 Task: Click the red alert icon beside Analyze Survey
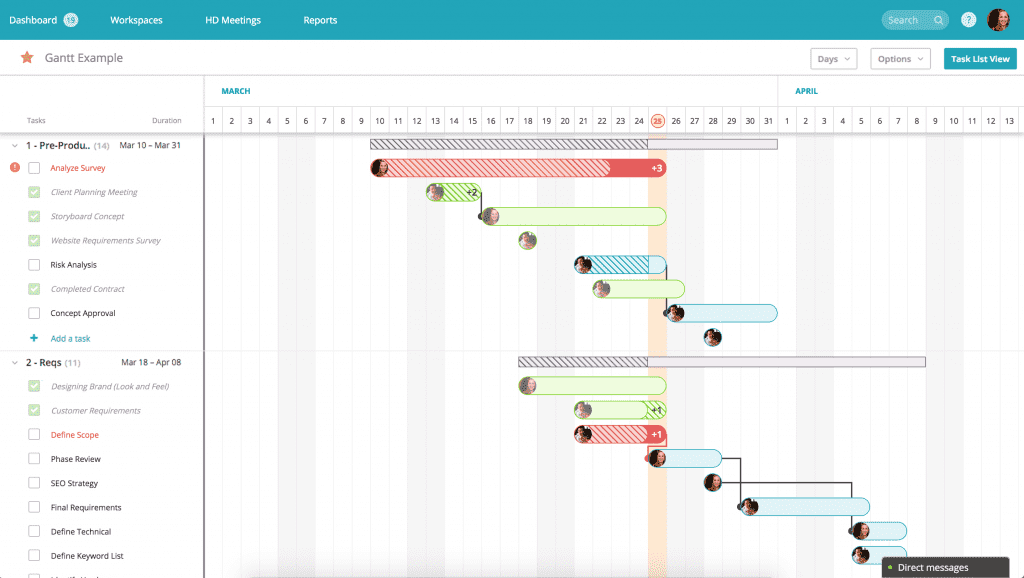click(x=15, y=168)
